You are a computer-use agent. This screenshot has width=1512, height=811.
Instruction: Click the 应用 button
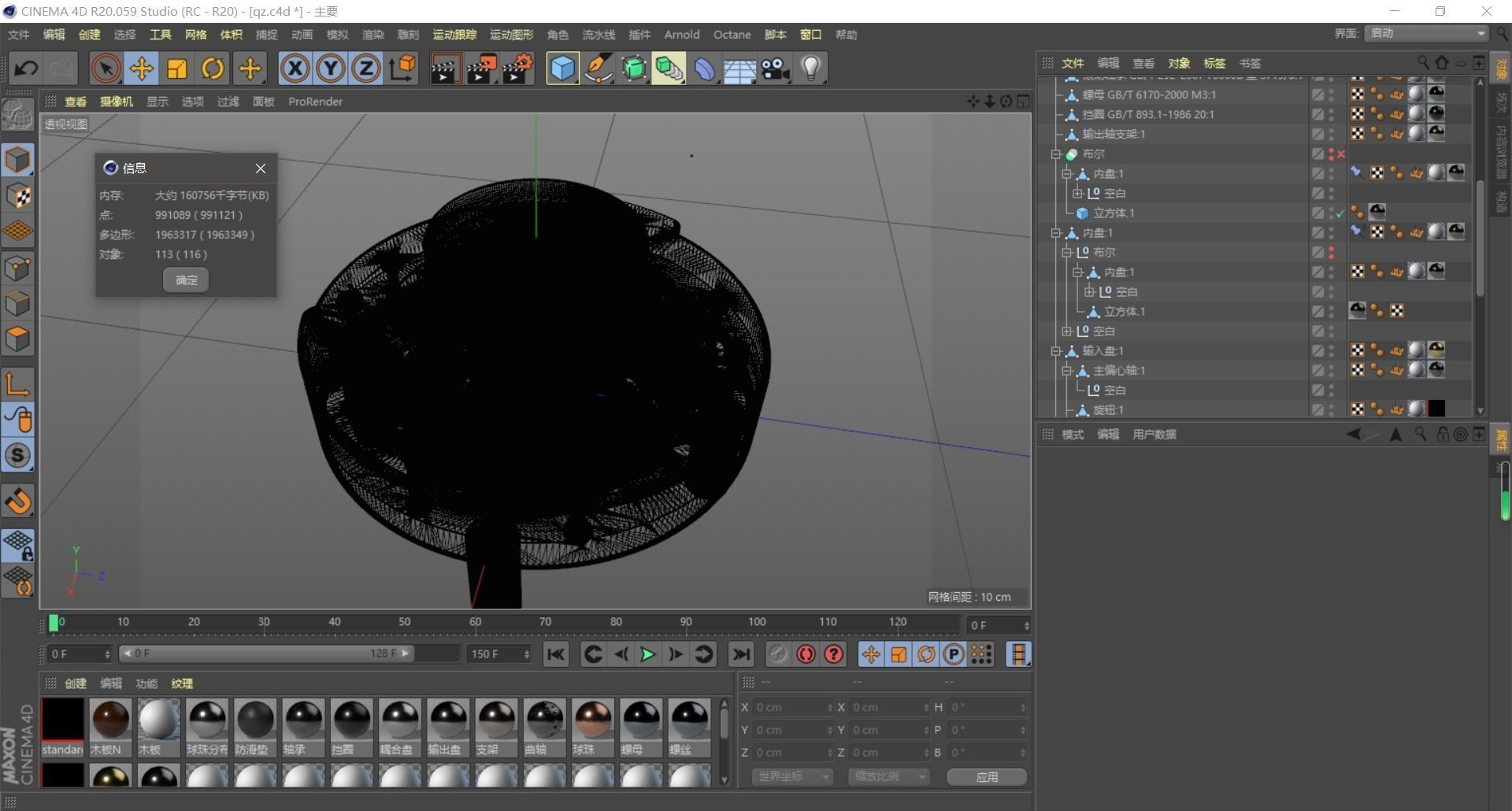pos(987,777)
